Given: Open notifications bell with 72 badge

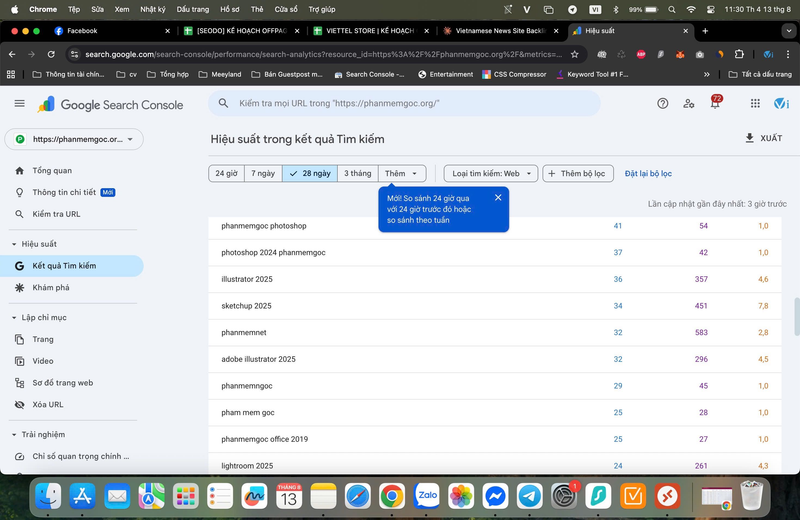Looking at the screenshot, I should click(715, 103).
